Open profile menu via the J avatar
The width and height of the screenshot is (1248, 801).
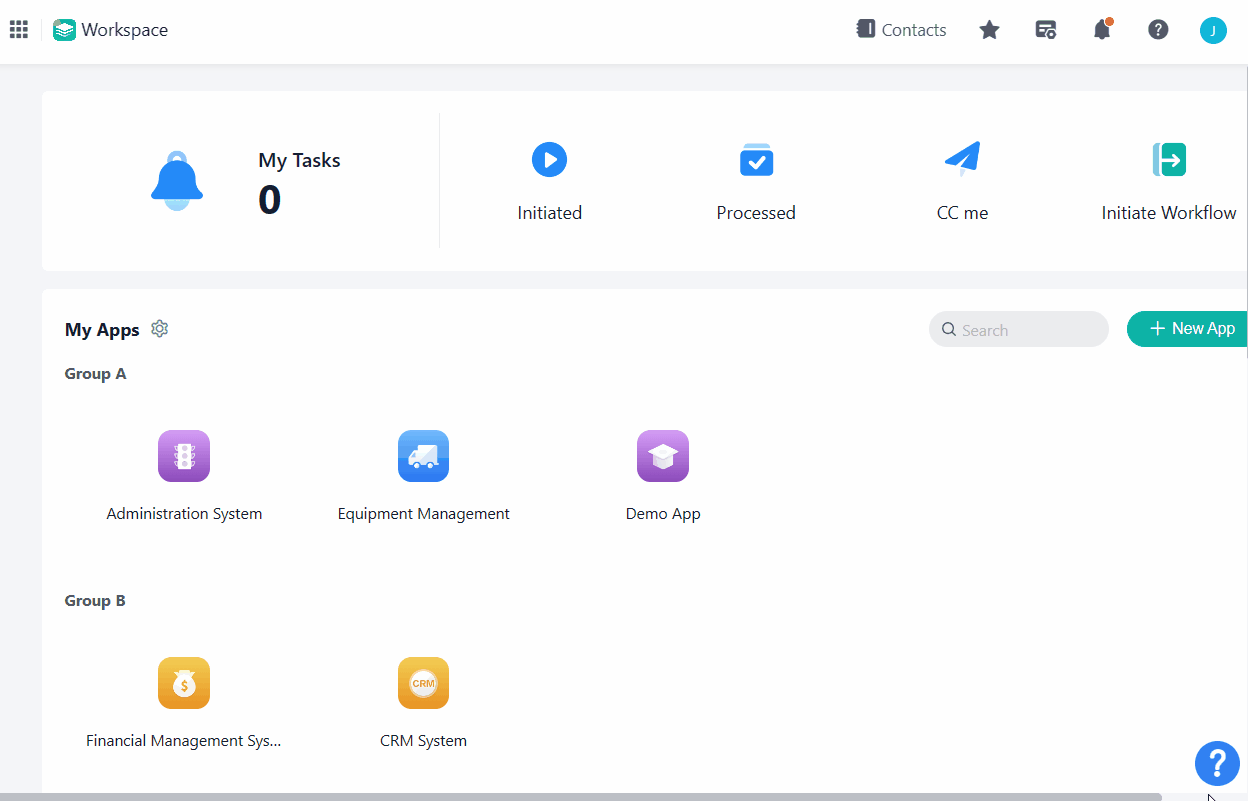coord(1213,30)
